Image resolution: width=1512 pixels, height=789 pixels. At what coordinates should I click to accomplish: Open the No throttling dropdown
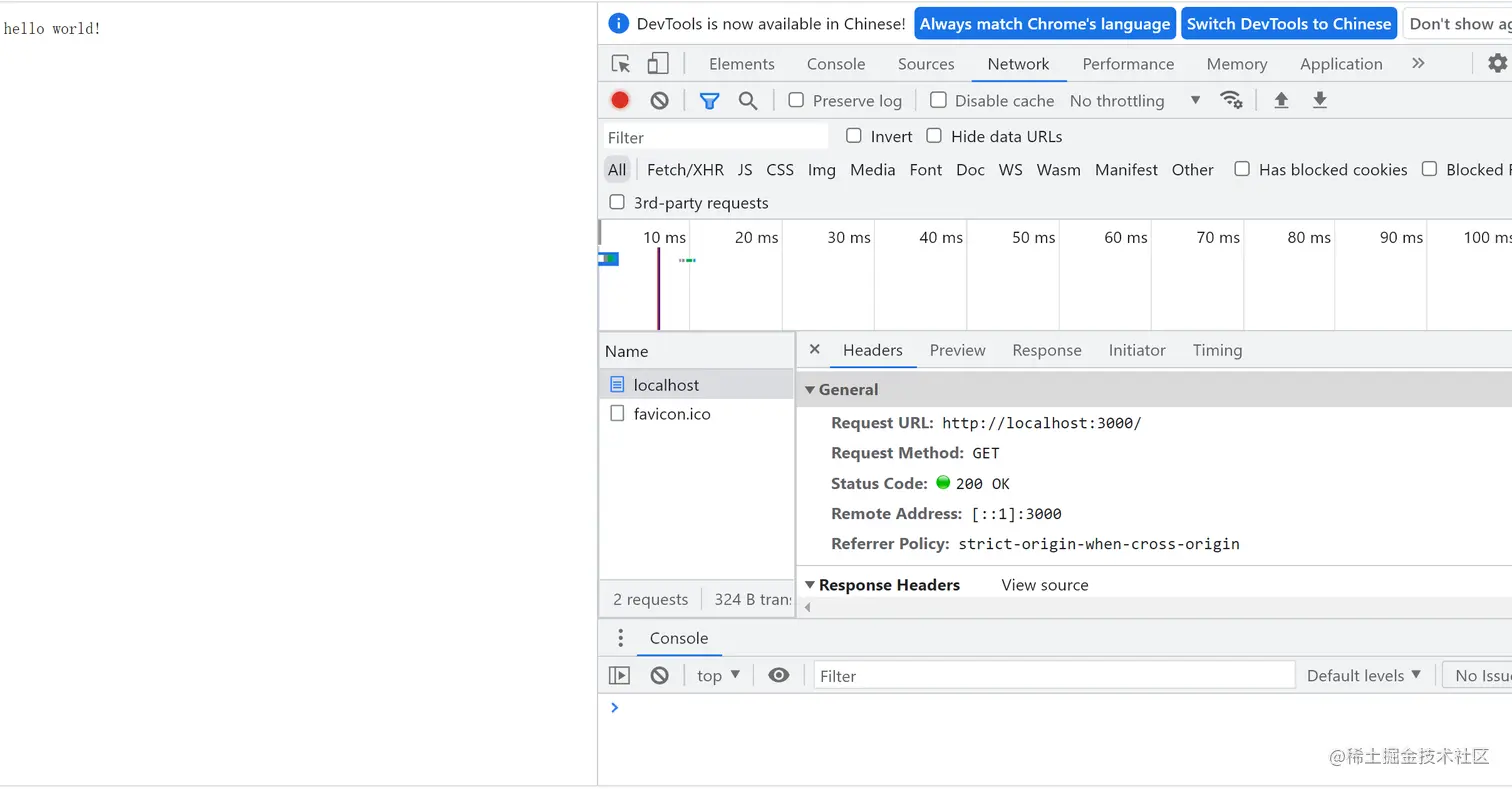[1135, 101]
